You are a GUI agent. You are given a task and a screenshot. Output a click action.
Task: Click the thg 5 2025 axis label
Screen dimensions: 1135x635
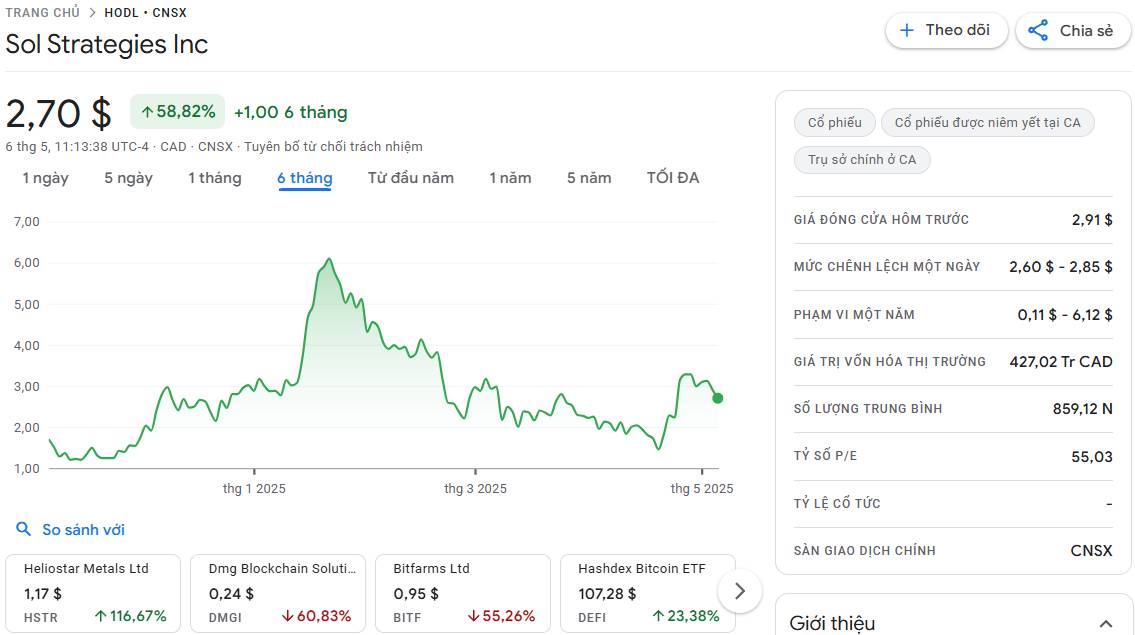[702, 489]
